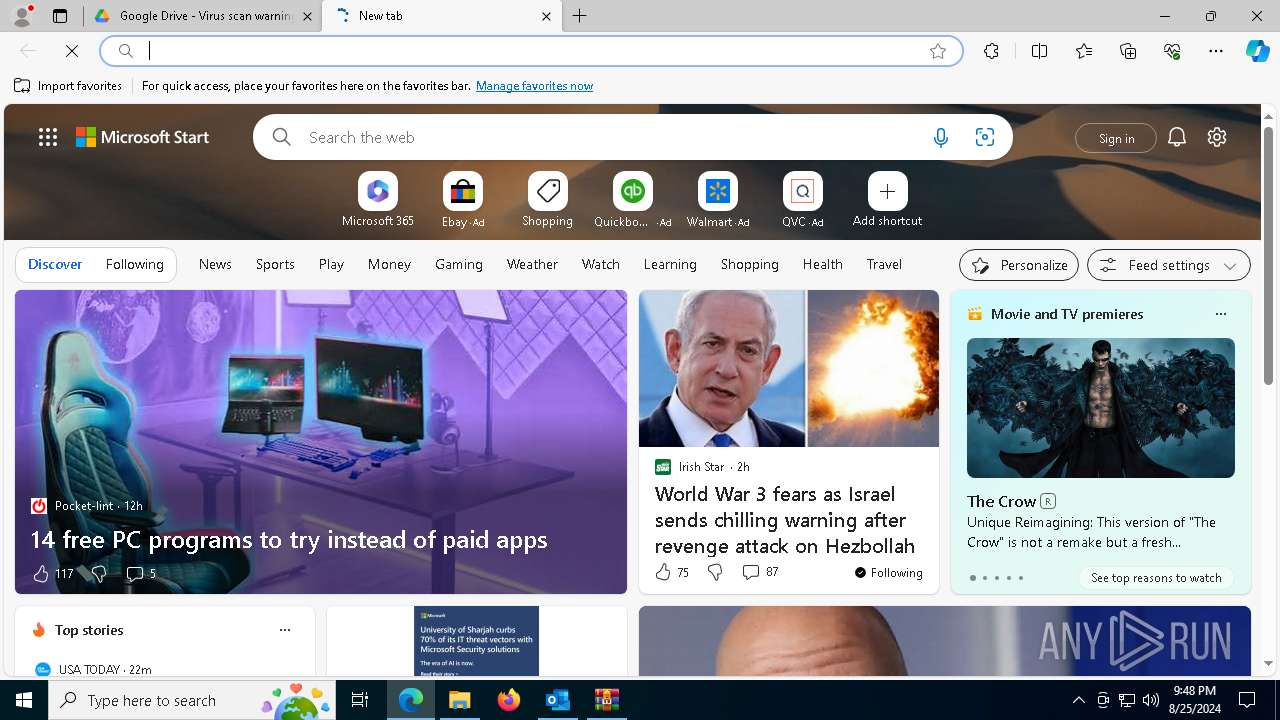Open the 14 free PC programs headline
Viewport: 1280px width, 720px height.
(289, 540)
